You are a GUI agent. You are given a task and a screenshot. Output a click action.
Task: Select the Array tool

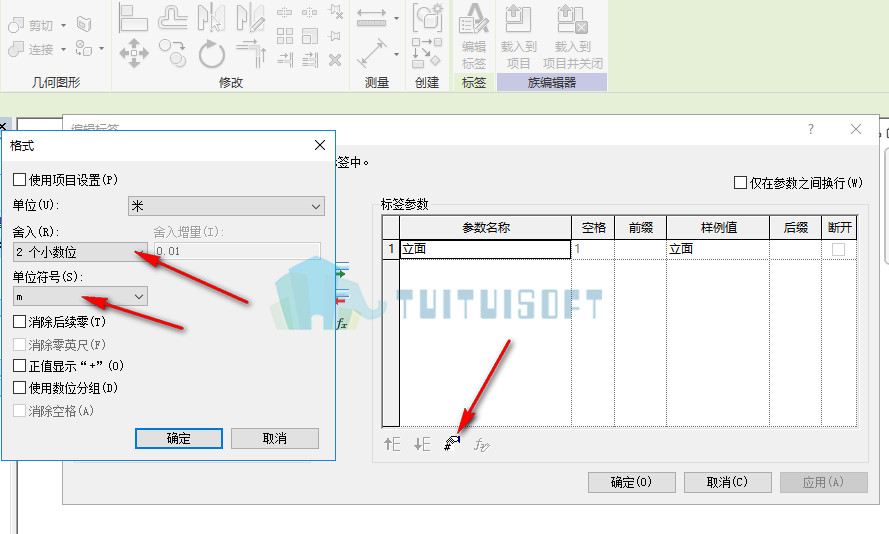point(285,36)
